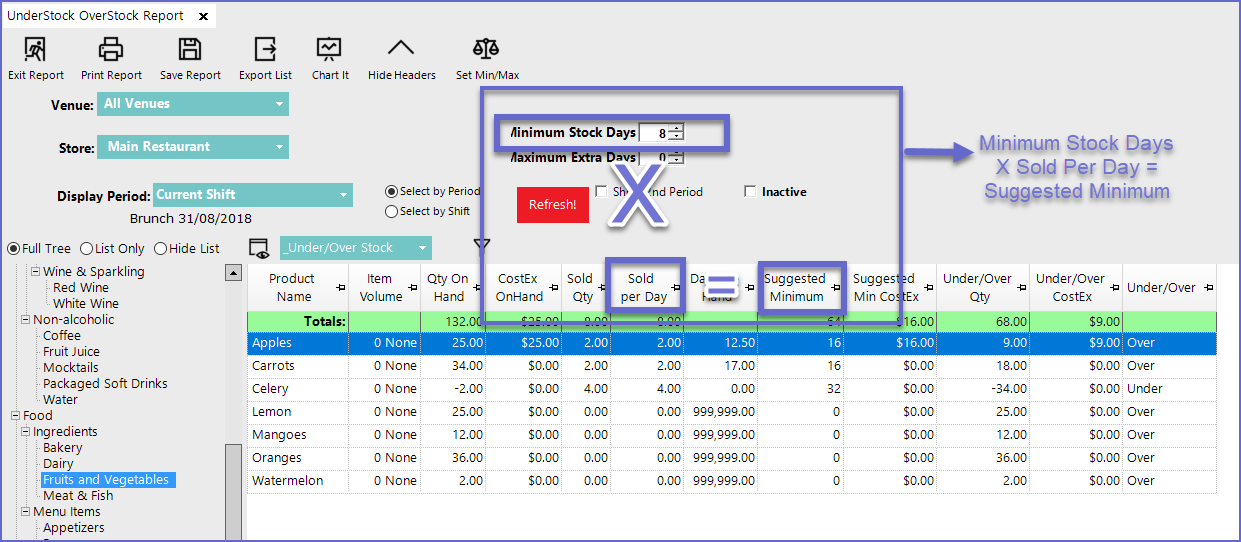Select the Celery row in the table
Viewport: 1241px width, 542px height.
(x=270, y=388)
